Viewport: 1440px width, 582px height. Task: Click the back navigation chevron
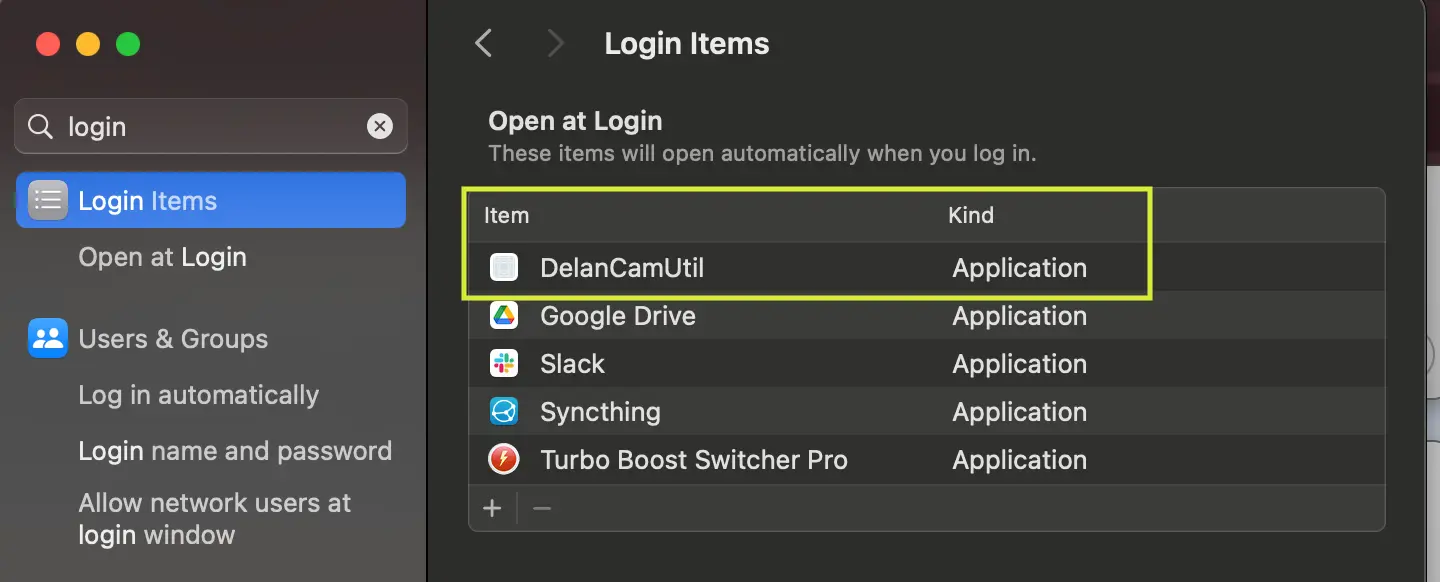484,43
